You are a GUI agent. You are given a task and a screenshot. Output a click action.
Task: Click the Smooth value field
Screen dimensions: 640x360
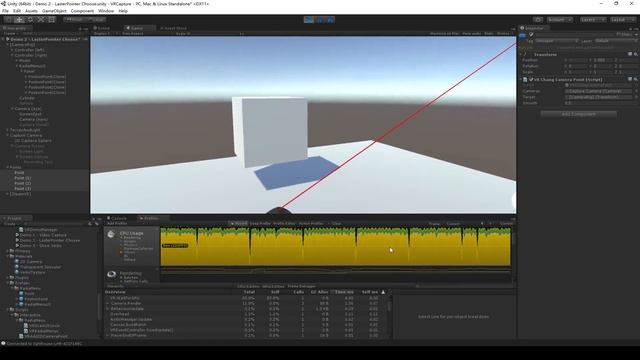(x=600, y=103)
